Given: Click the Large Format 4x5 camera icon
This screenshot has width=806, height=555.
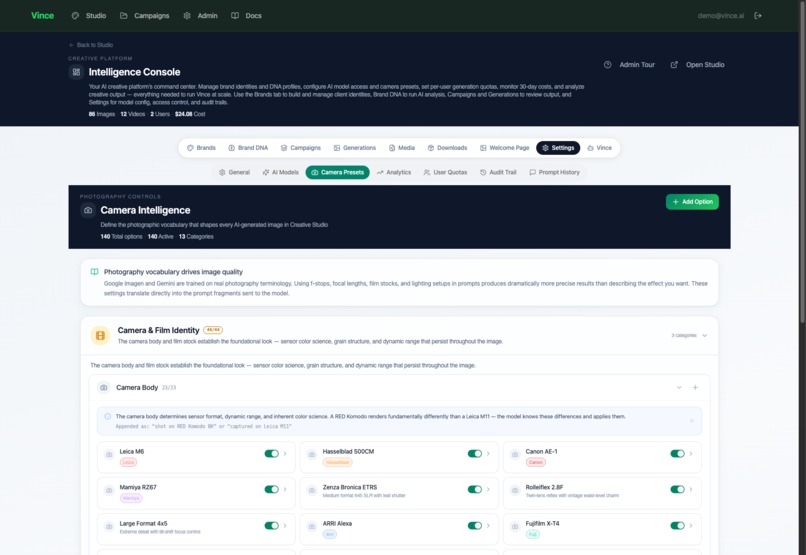Looking at the screenshot, I should (109, 527).
